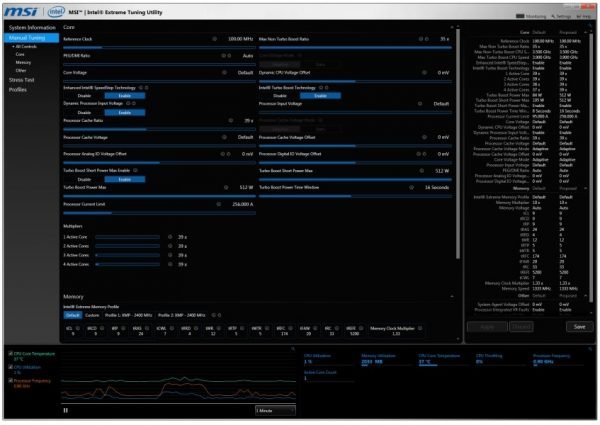600x425 pixels.
Task: Select Manual Tuning in the sidebar
Action: [31, 38]
